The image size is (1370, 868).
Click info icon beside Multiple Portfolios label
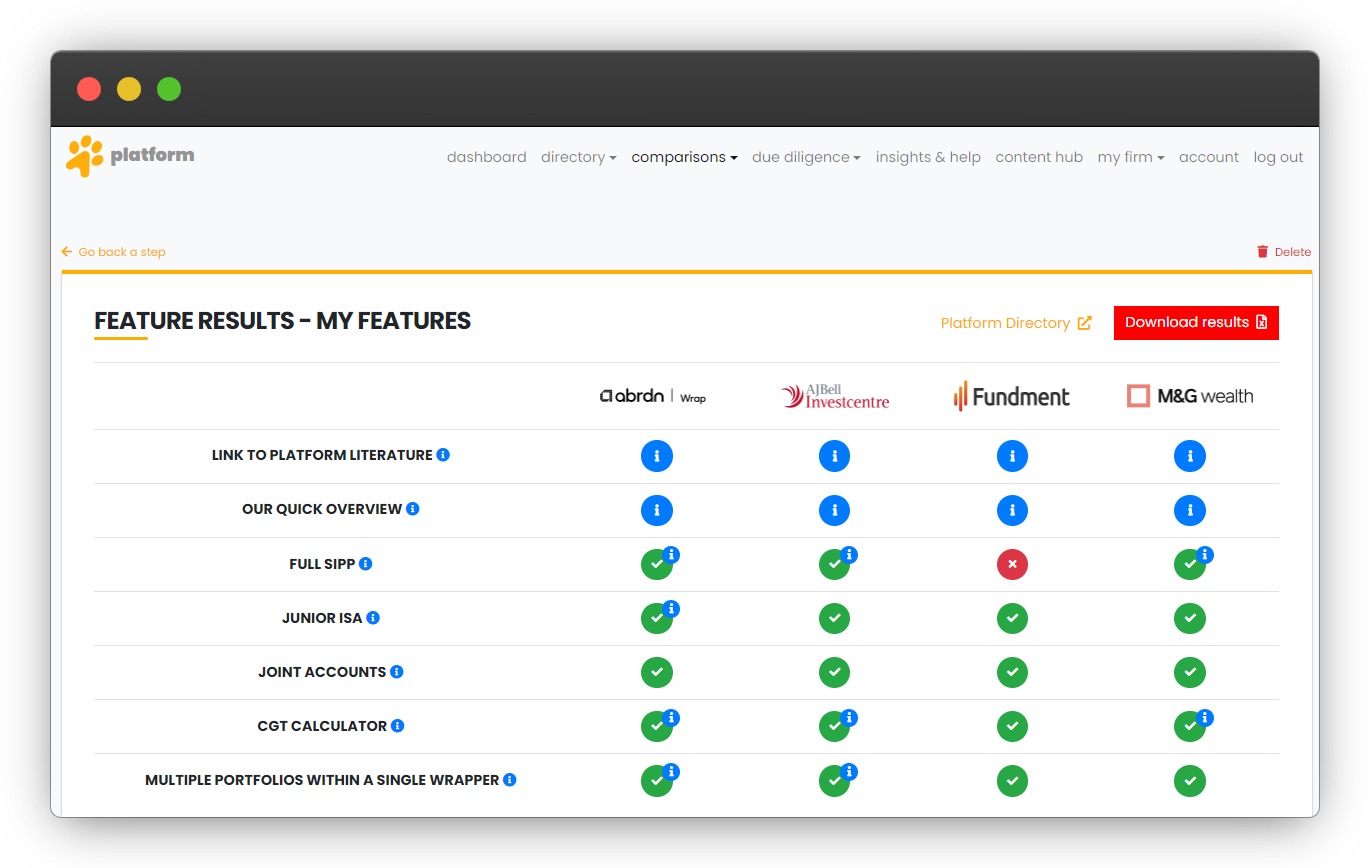(510, 780)
